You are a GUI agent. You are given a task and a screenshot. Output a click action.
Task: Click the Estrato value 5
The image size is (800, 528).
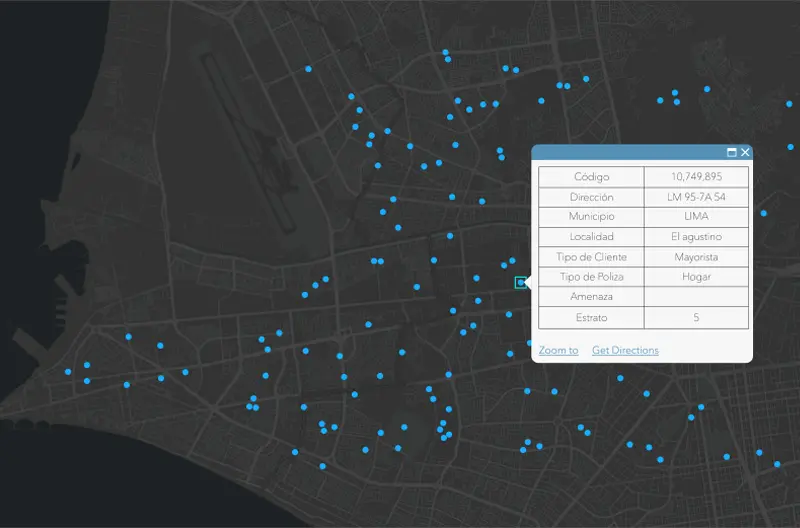pyautogui.click(x=696, y=318)
